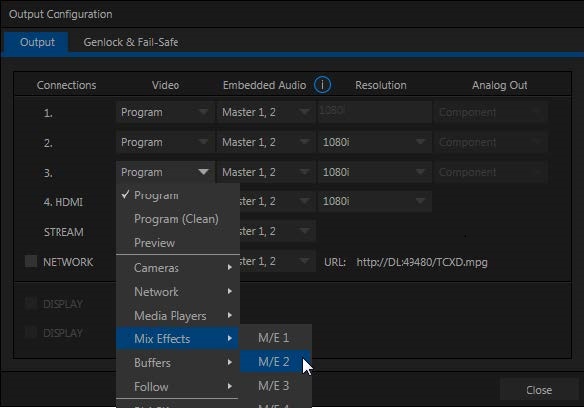Screen dimensions: 584x408
Task: Select M/E 3 in the submenu
Action: point(275,385)
